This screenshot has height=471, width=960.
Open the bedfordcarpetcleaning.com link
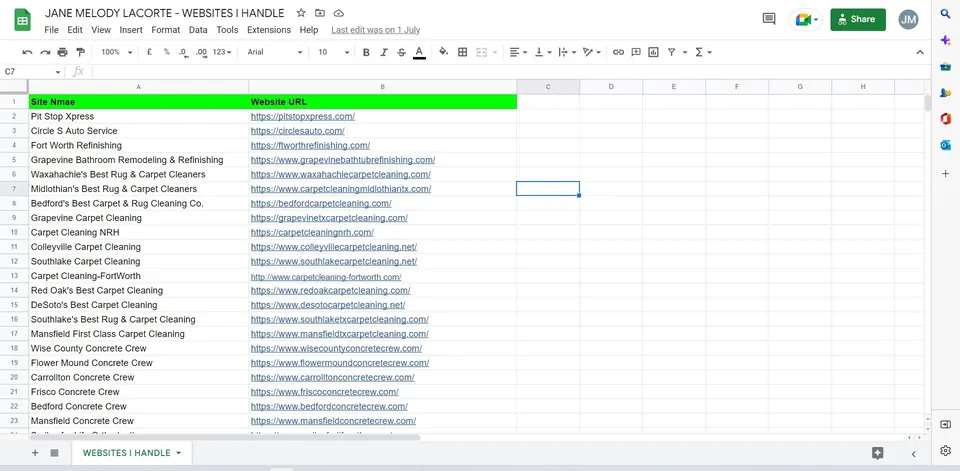click(x=321, y=203)
